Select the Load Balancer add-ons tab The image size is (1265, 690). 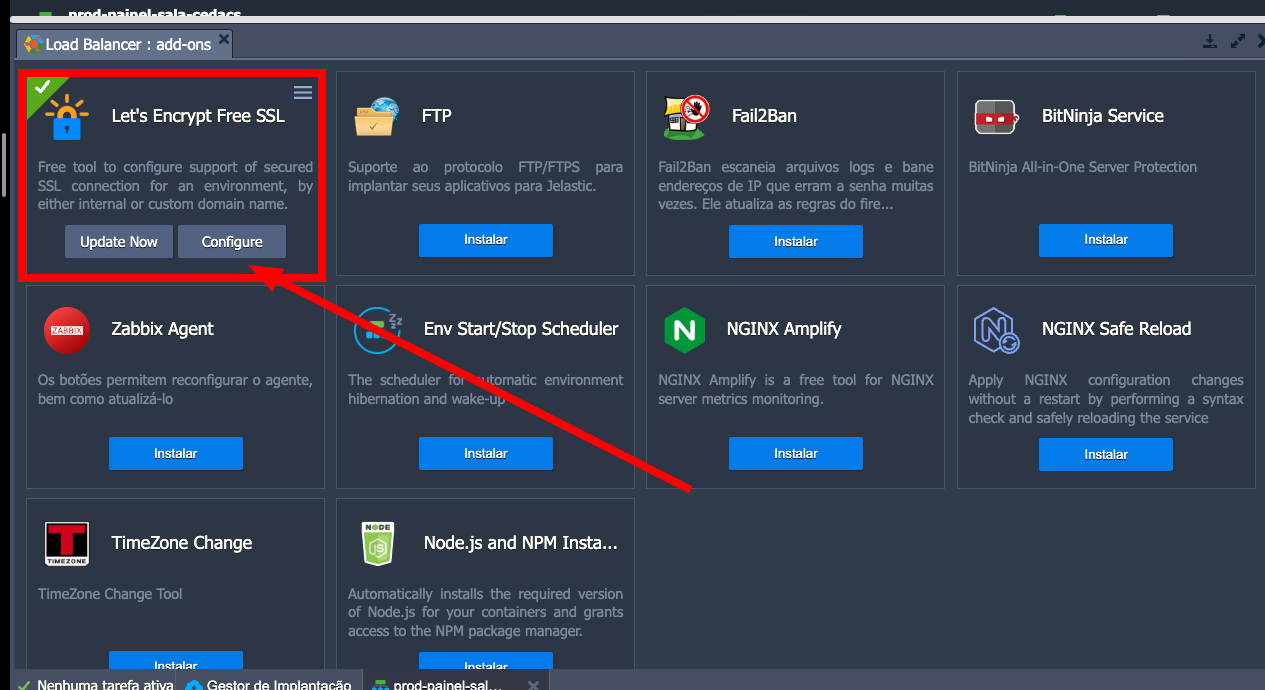point(118,44)
